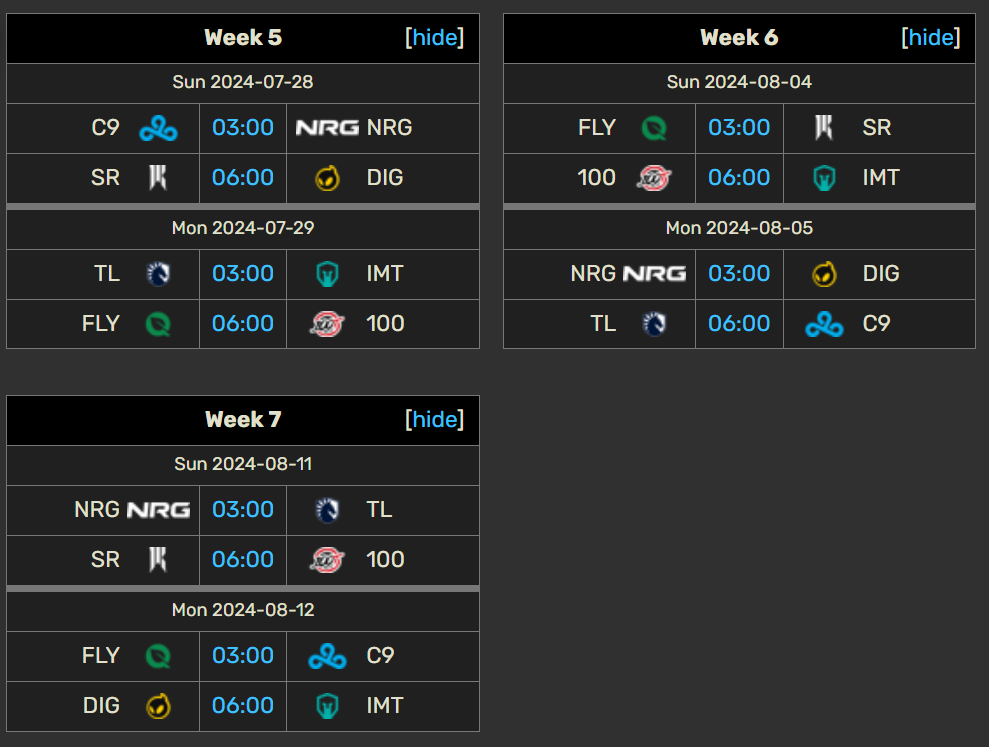Click 100 Thieves logo in Week 6

tap(654, 178)
